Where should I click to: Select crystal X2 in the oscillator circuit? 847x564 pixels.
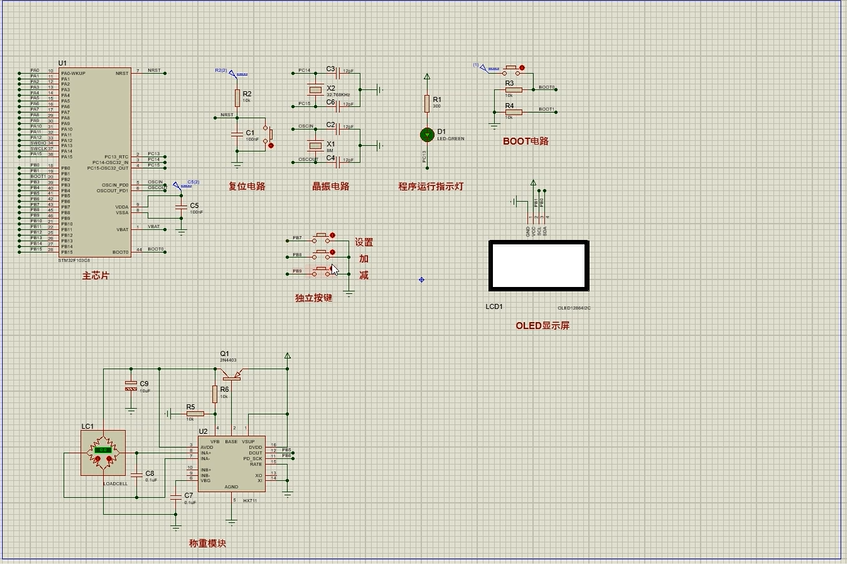point(315,89)
